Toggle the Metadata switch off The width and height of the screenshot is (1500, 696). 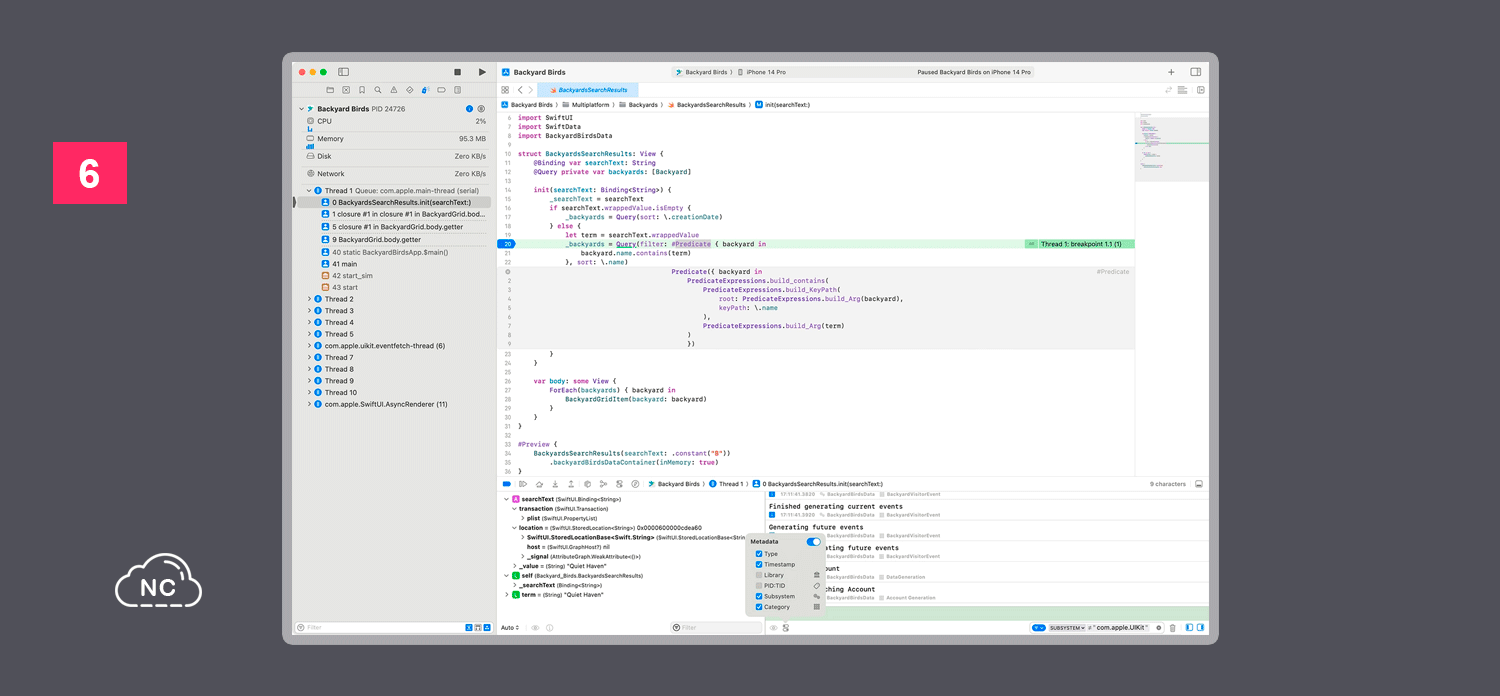tap(813, 542)
